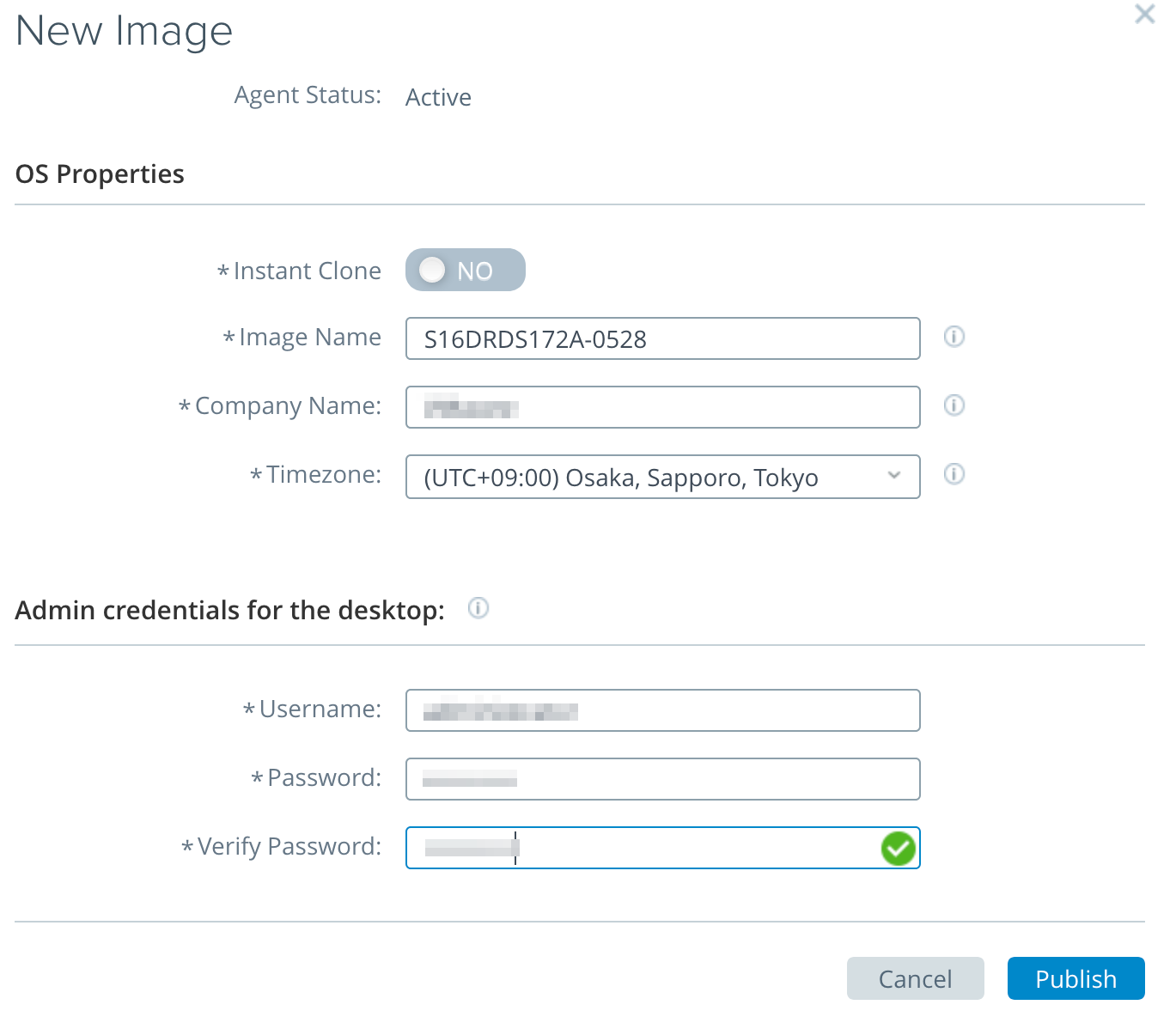Screen dimensions: 1176x1023
Task: Cancel the new image creation
Action: [x=915, y=978]
